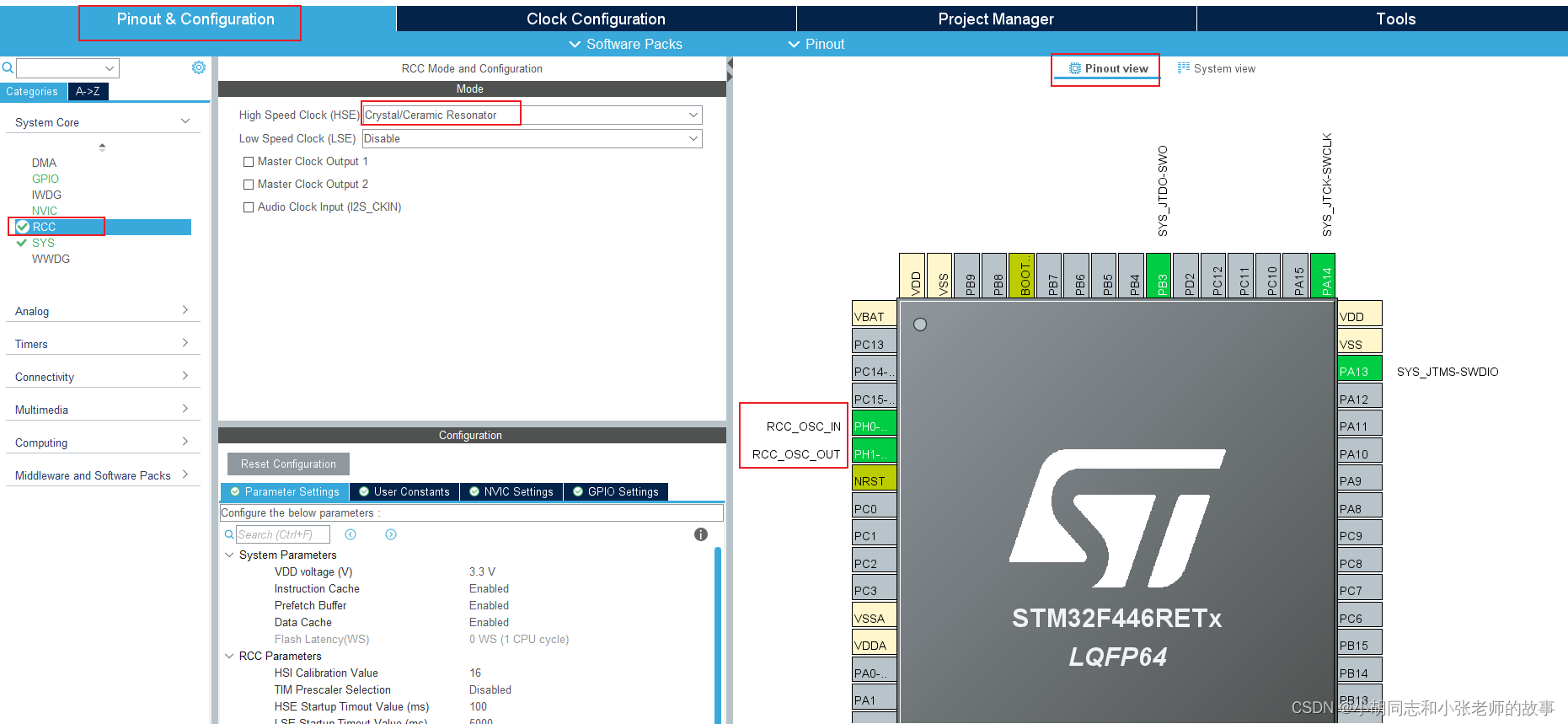Open NVIC Settings tab
This screenshot has width=1568, height=724.
[511, 491]
